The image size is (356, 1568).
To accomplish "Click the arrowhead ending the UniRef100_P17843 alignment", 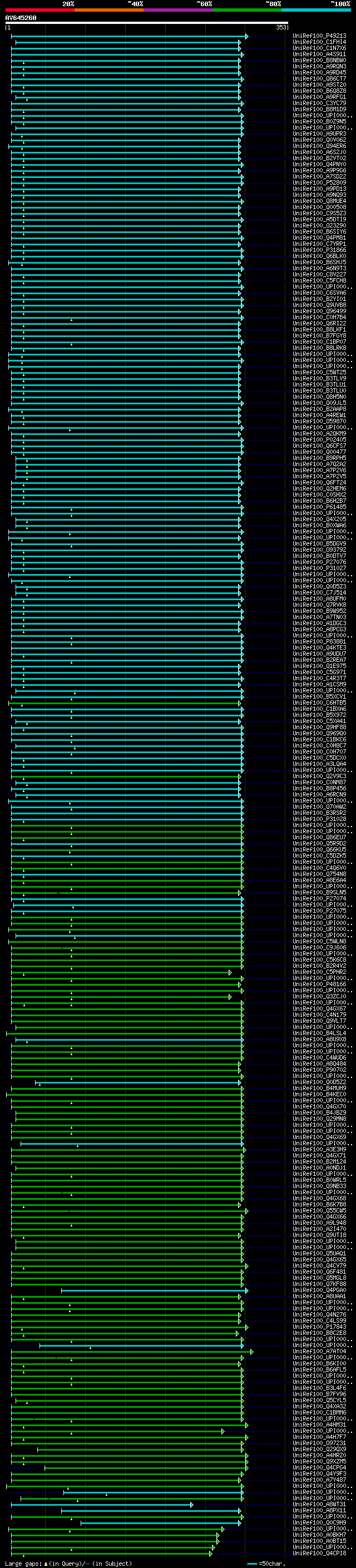I will 246,1327.
